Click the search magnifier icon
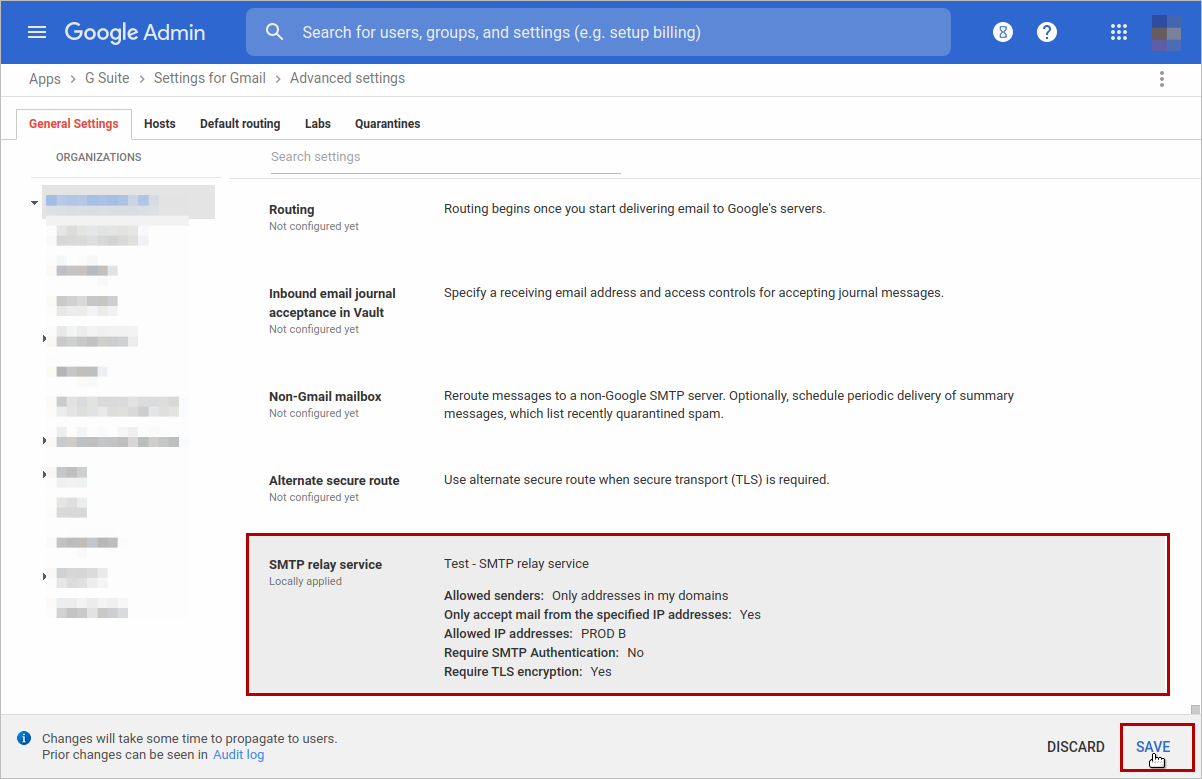This screenshot has width=1202, height=779. click(275, 32)
